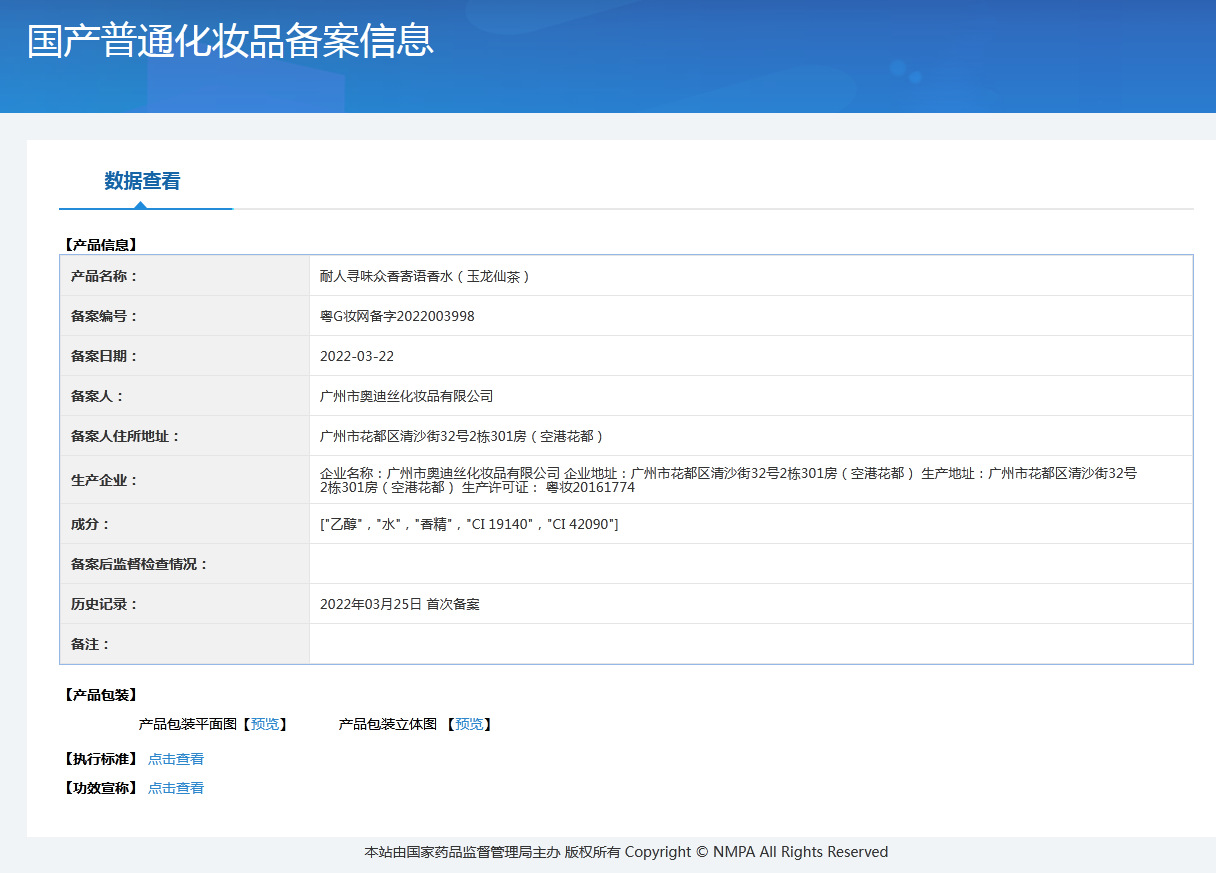View 执行标准 via 点击查看 link
This screenshot has height=873, width=1216.
pyautogui.click(x=175, y=758)
